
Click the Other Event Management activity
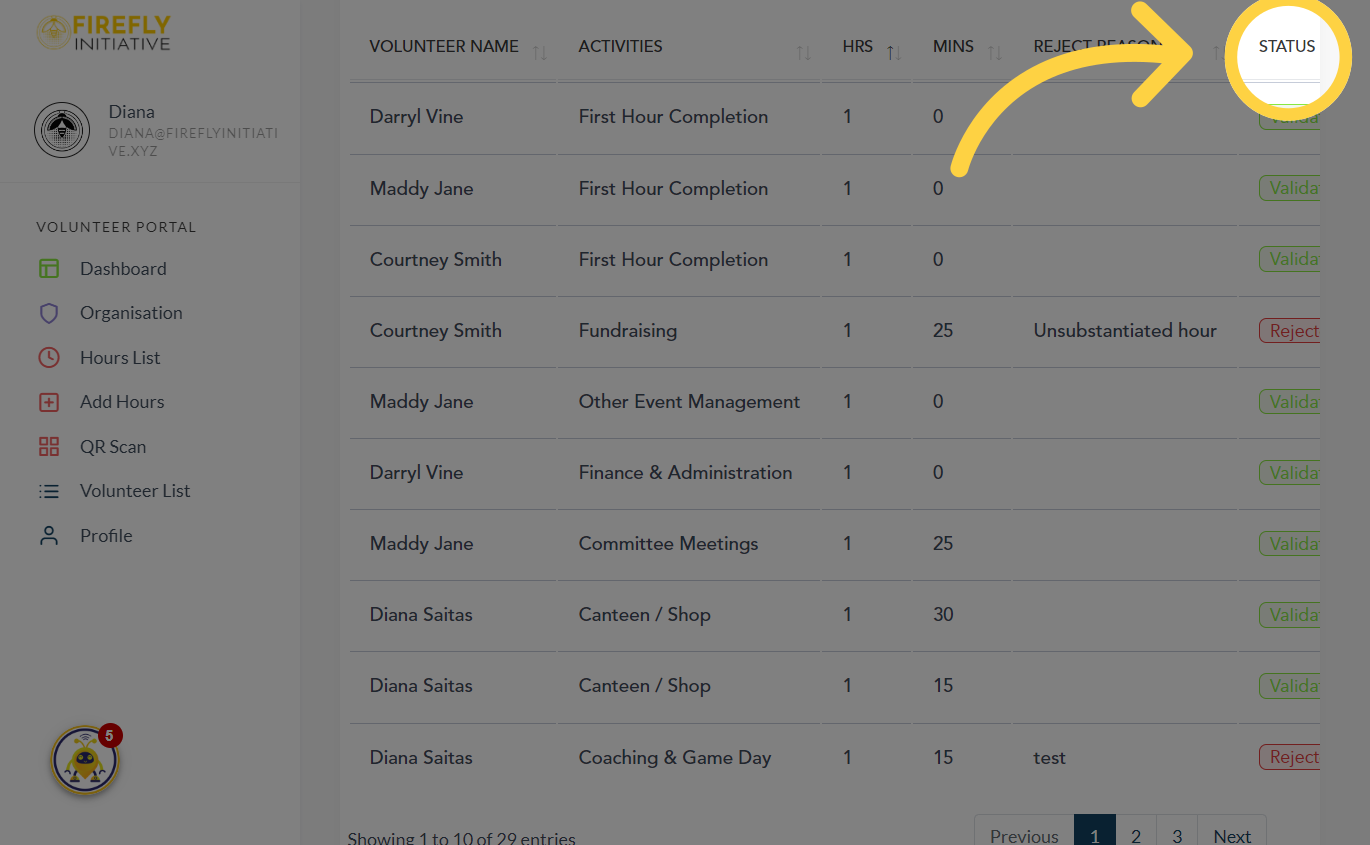point(690,402)
